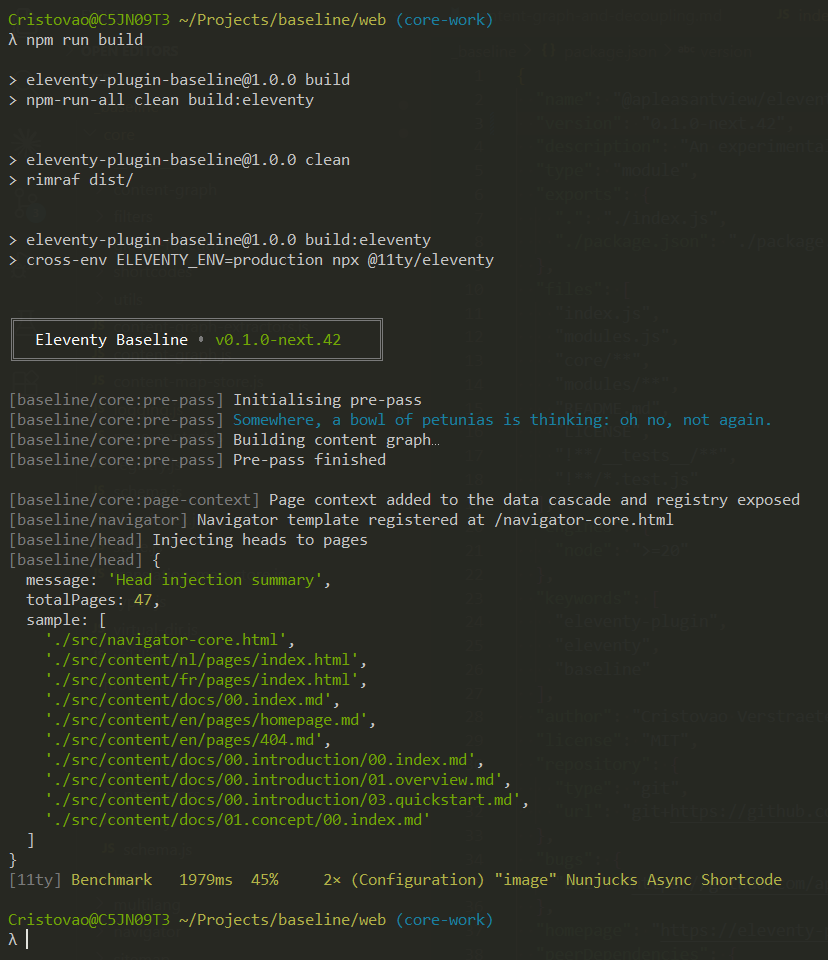Image resolution: width=828 pixels, height=960 pixels.
Task: Click '~/Projects/baseline/web' path on the last prompt
Action: [282, 920]
